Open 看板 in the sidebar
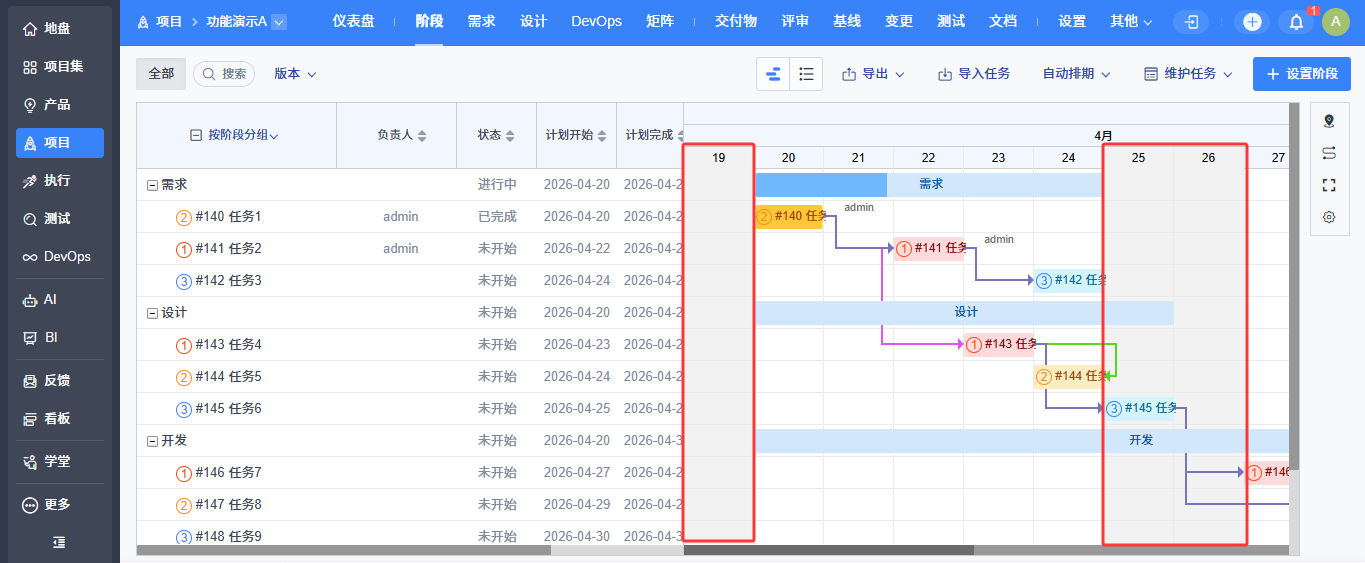 60,419
